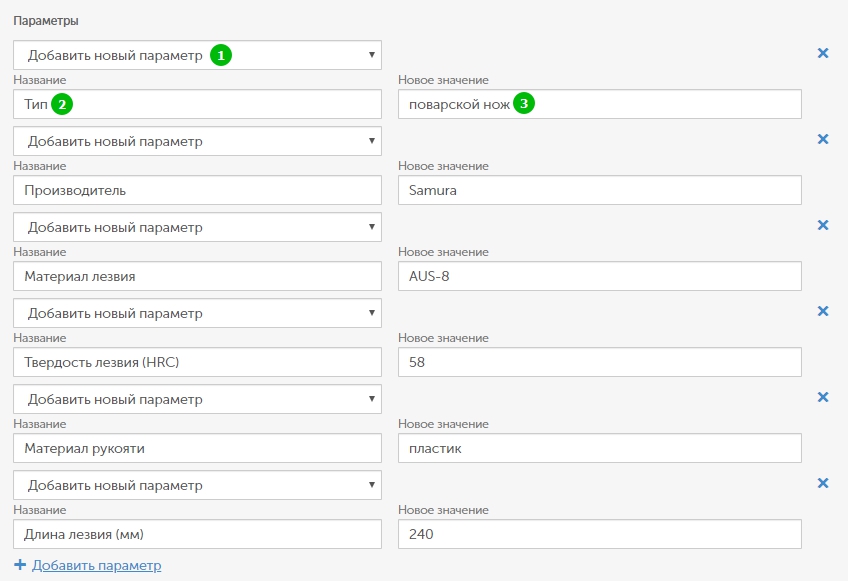Delete the Твердость лезвия (HRC) row with X
Viewport: 848px width, 581px height.
coord(823,311)
